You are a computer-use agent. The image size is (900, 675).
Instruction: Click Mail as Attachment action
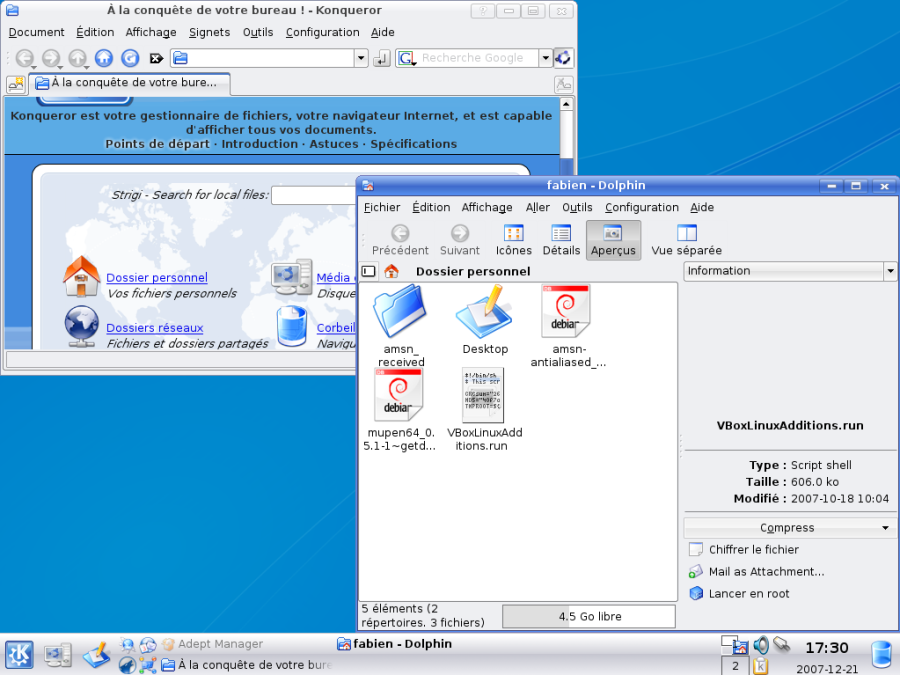(x=757, y=572)
